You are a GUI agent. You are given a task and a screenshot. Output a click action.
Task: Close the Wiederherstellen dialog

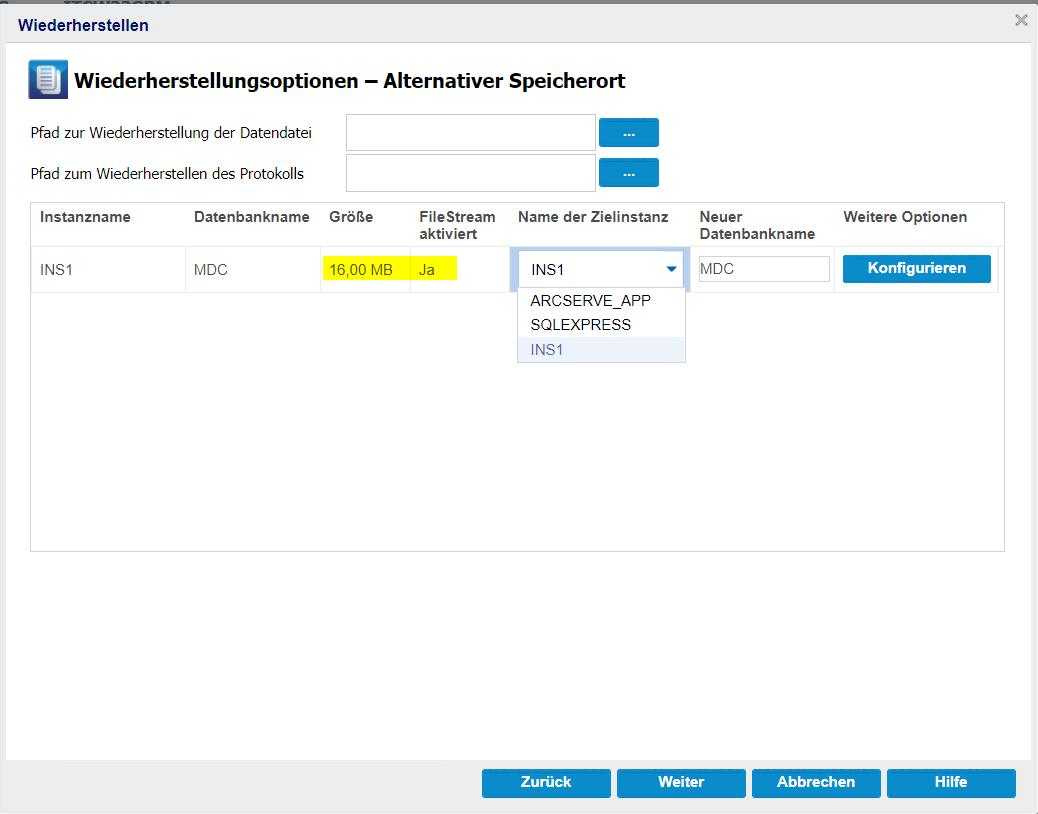[1021, 20]
